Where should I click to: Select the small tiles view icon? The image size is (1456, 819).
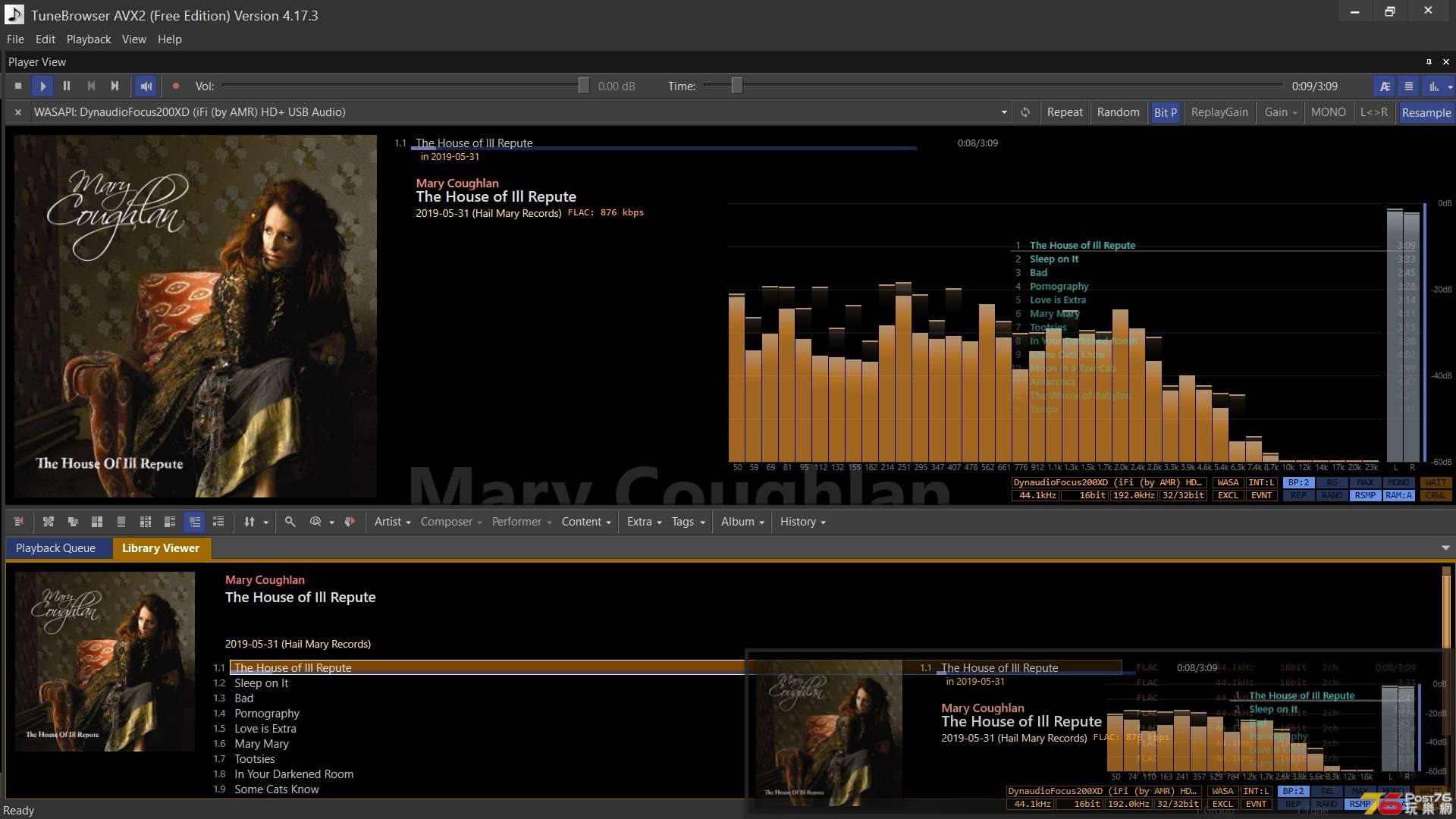click(x=146, y=522)
